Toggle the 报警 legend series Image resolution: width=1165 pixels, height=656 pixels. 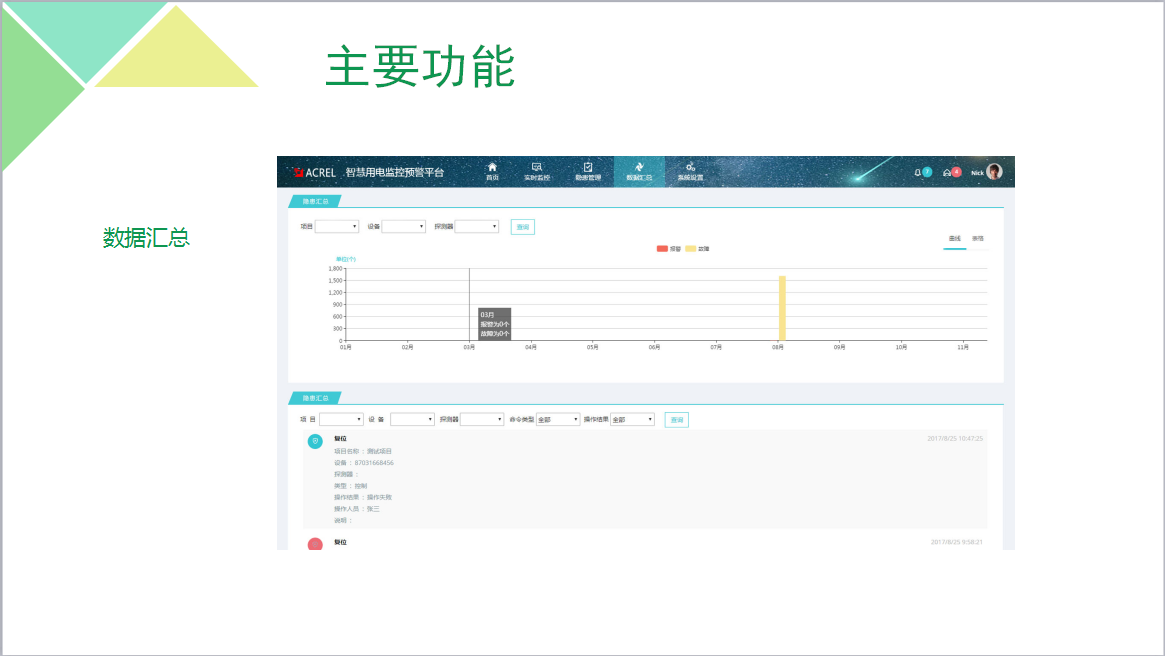662,248
